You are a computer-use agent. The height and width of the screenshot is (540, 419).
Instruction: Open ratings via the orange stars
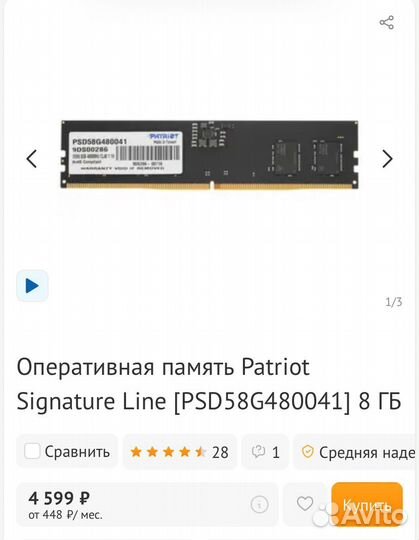point(168,452)
